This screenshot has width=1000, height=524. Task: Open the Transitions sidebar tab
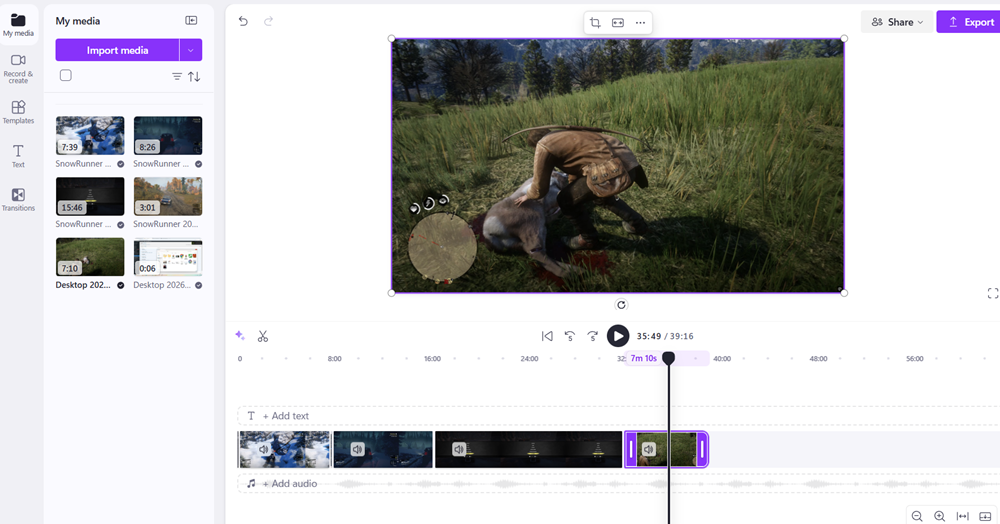18,200
